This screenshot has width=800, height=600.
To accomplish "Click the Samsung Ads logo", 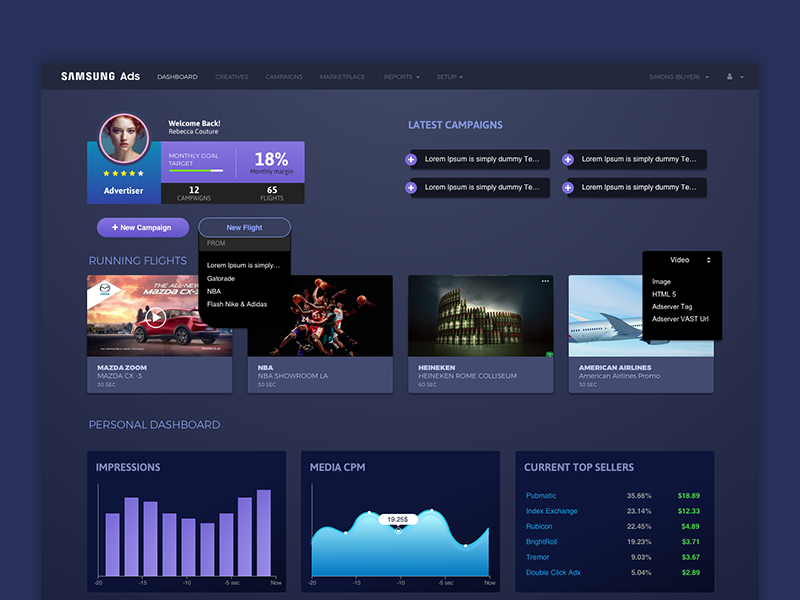I will click(100, 77).
